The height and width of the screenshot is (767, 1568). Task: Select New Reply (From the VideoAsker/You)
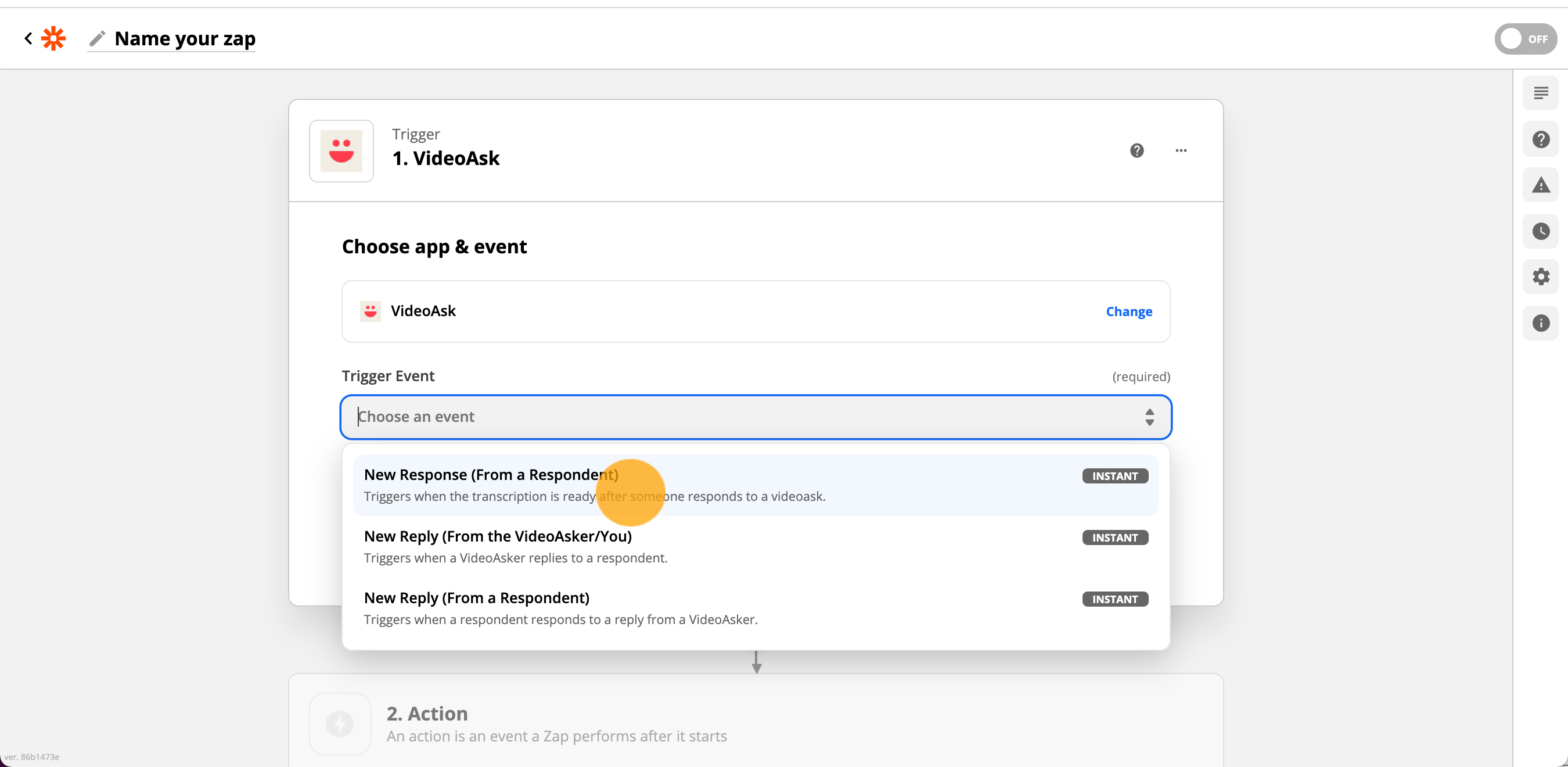756,546
